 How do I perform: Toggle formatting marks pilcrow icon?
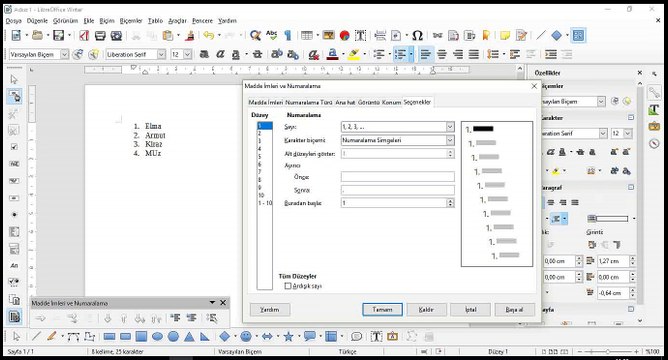click(288, 35)
